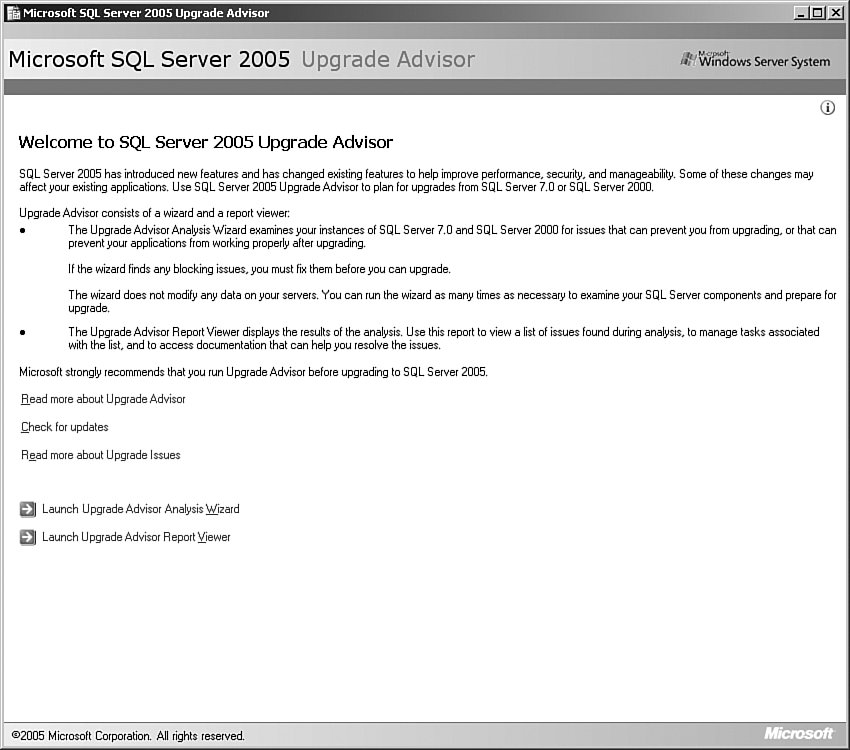
Task: Click the first bullet about Analysis Wizard
Action: pyautogui.click(x=450, y=236)
